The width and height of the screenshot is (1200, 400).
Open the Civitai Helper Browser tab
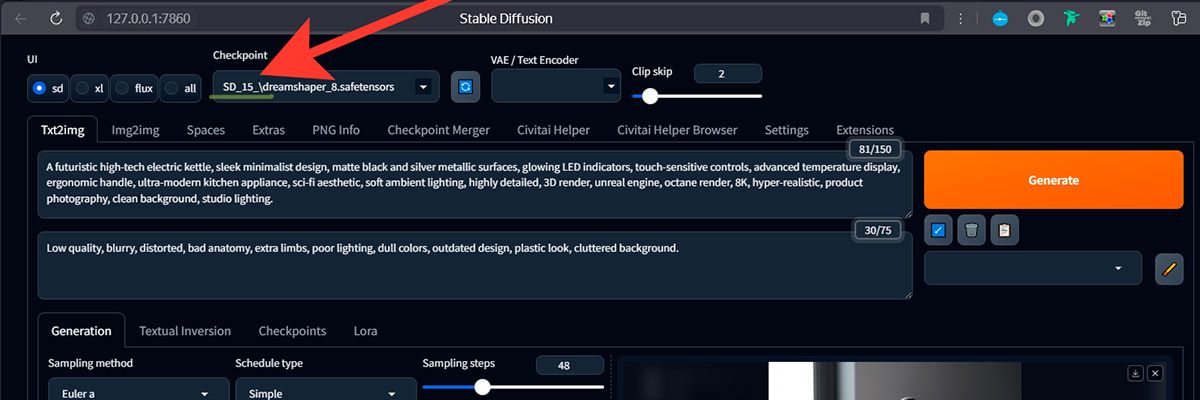[677, 130]
